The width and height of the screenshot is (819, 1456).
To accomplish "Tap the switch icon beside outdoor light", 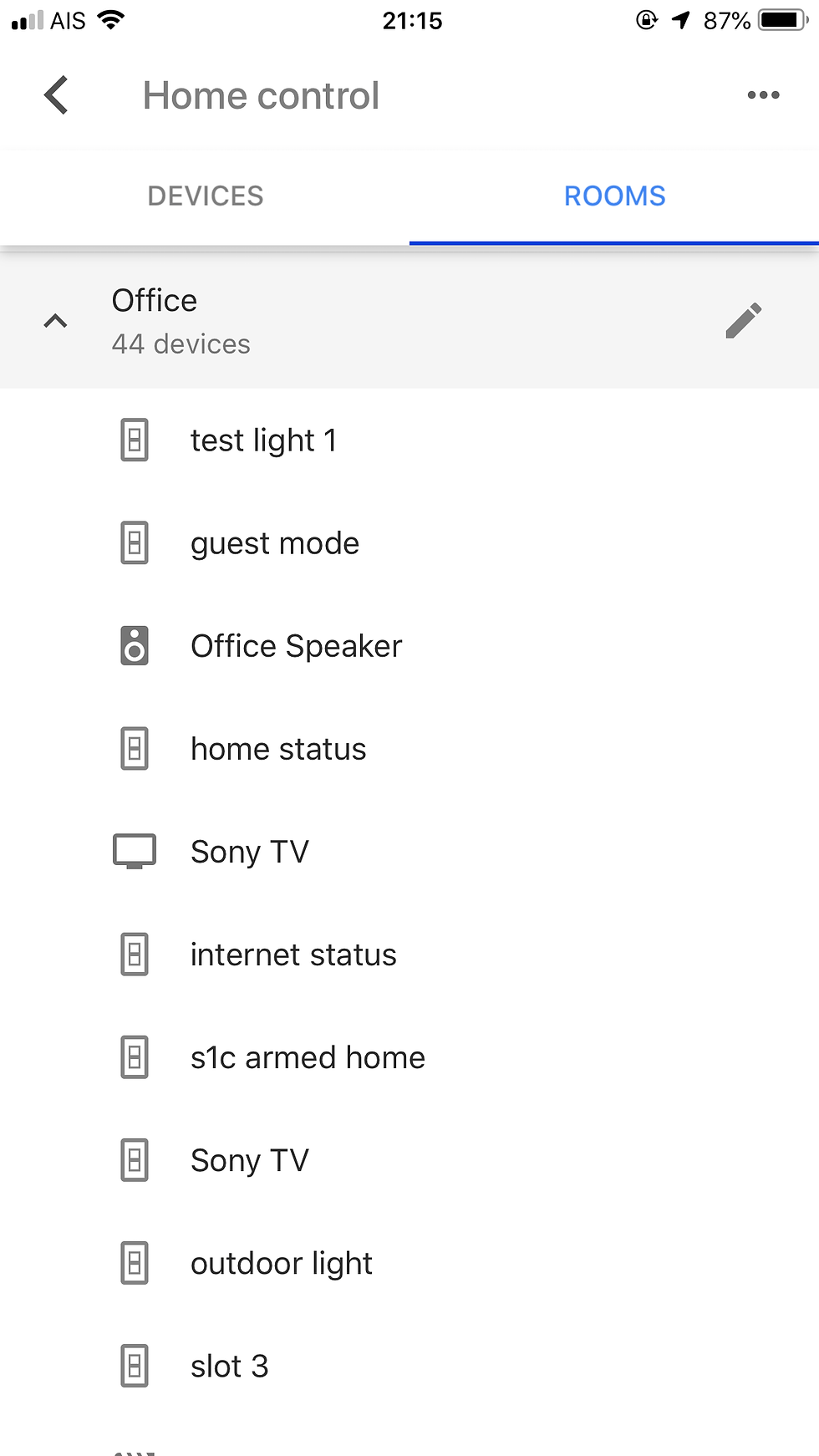I will coord(135,1264).
